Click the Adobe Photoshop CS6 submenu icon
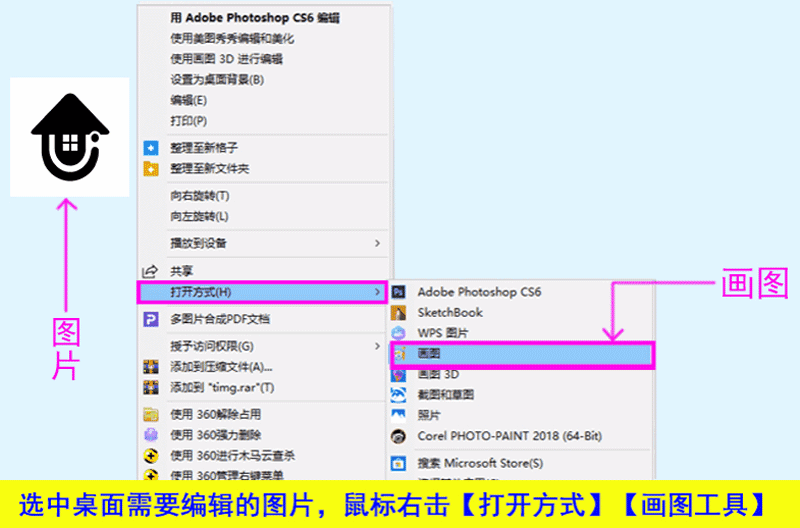The image size is (800, 528). click(398, 292)
